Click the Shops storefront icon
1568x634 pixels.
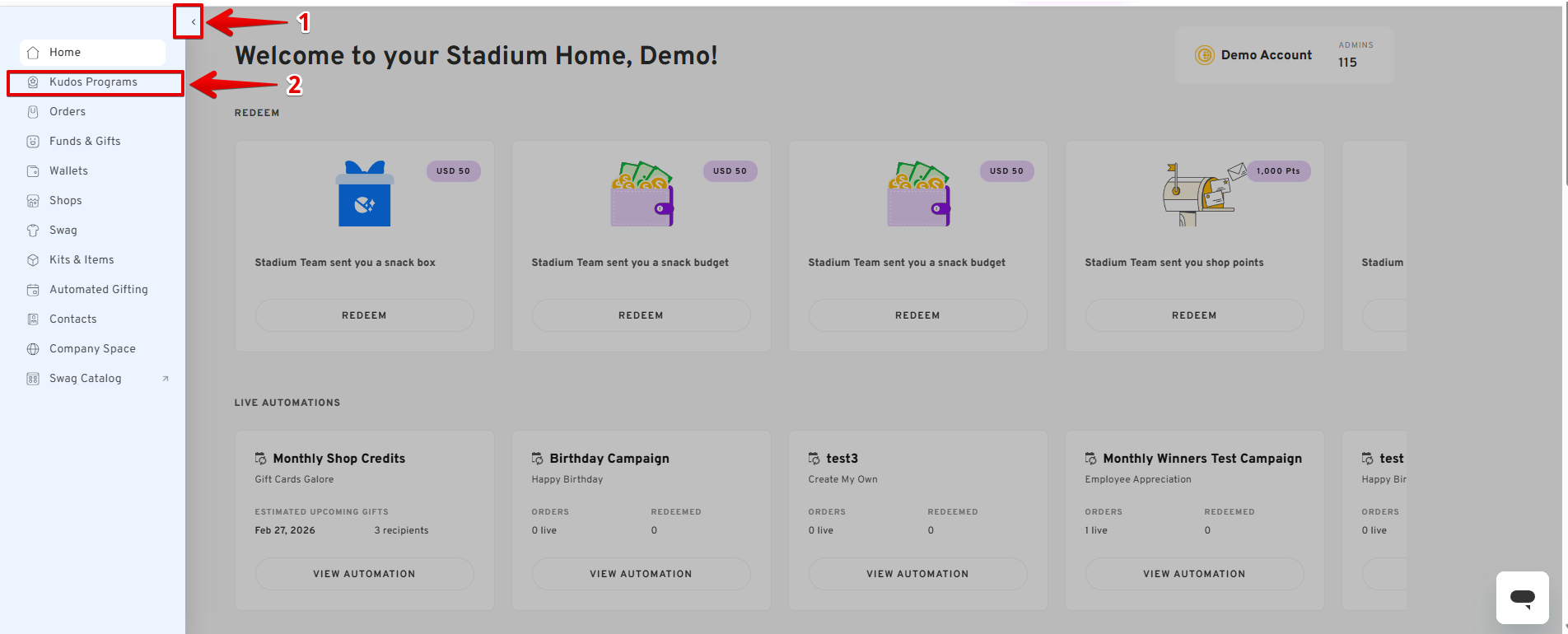click(x=33, y=201)
